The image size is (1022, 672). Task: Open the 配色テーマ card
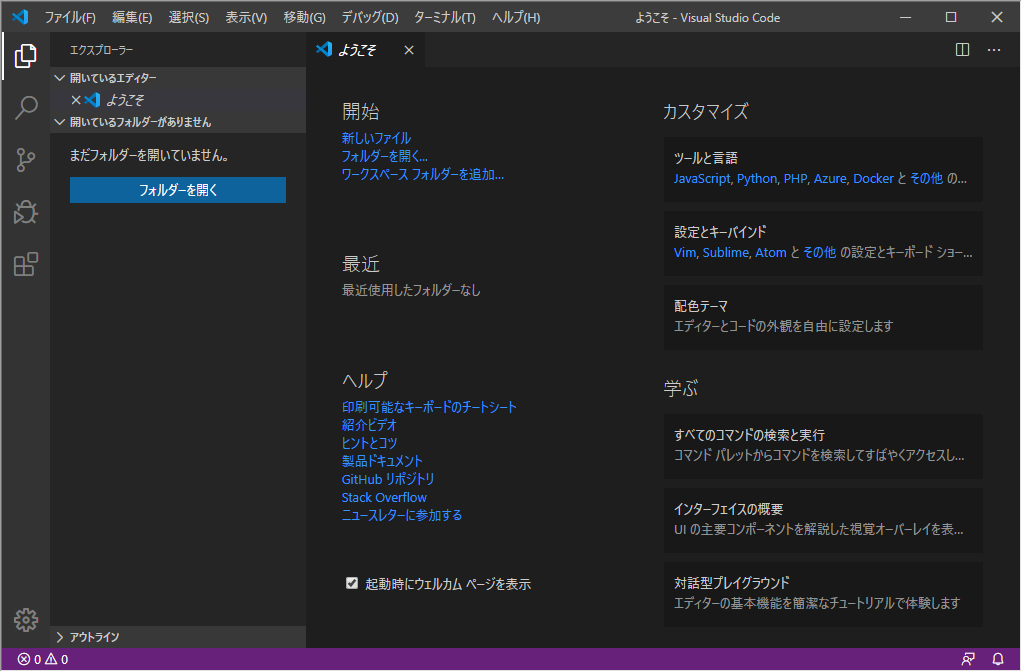(823, 317)
